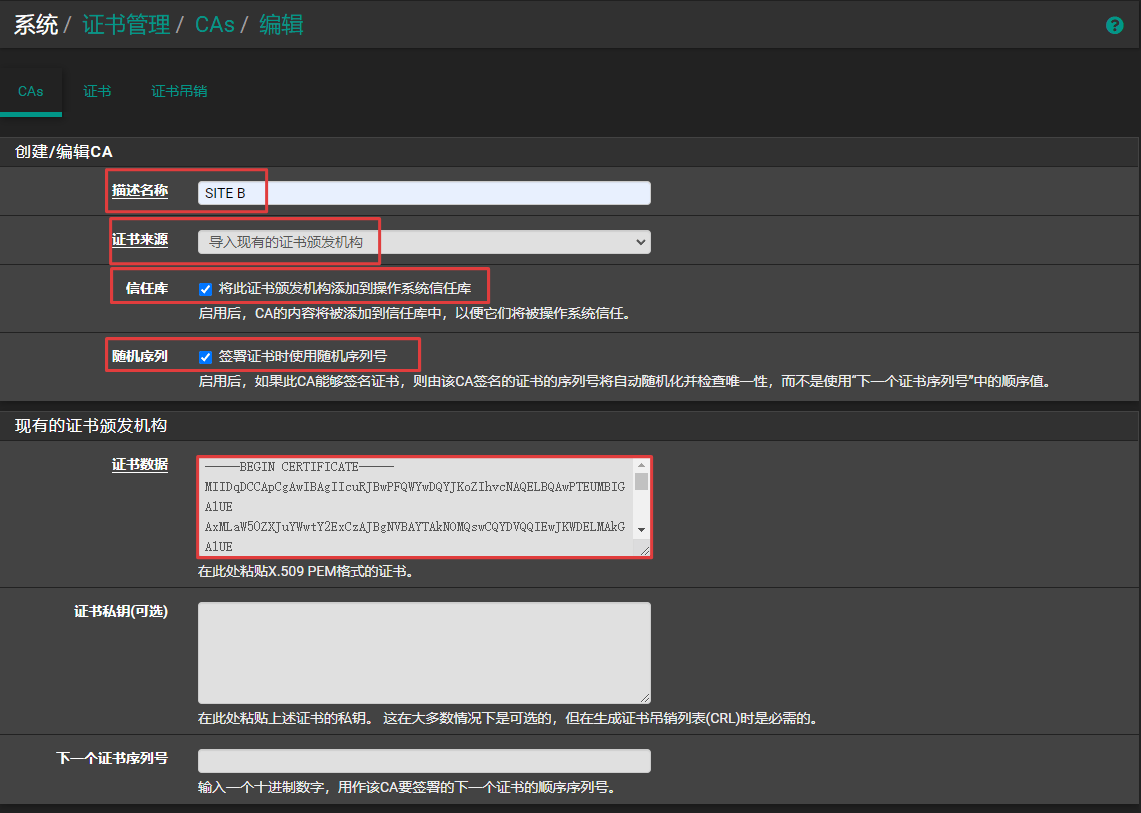Click the down arrow of 证书数据 scrollbar

point(642,529)
